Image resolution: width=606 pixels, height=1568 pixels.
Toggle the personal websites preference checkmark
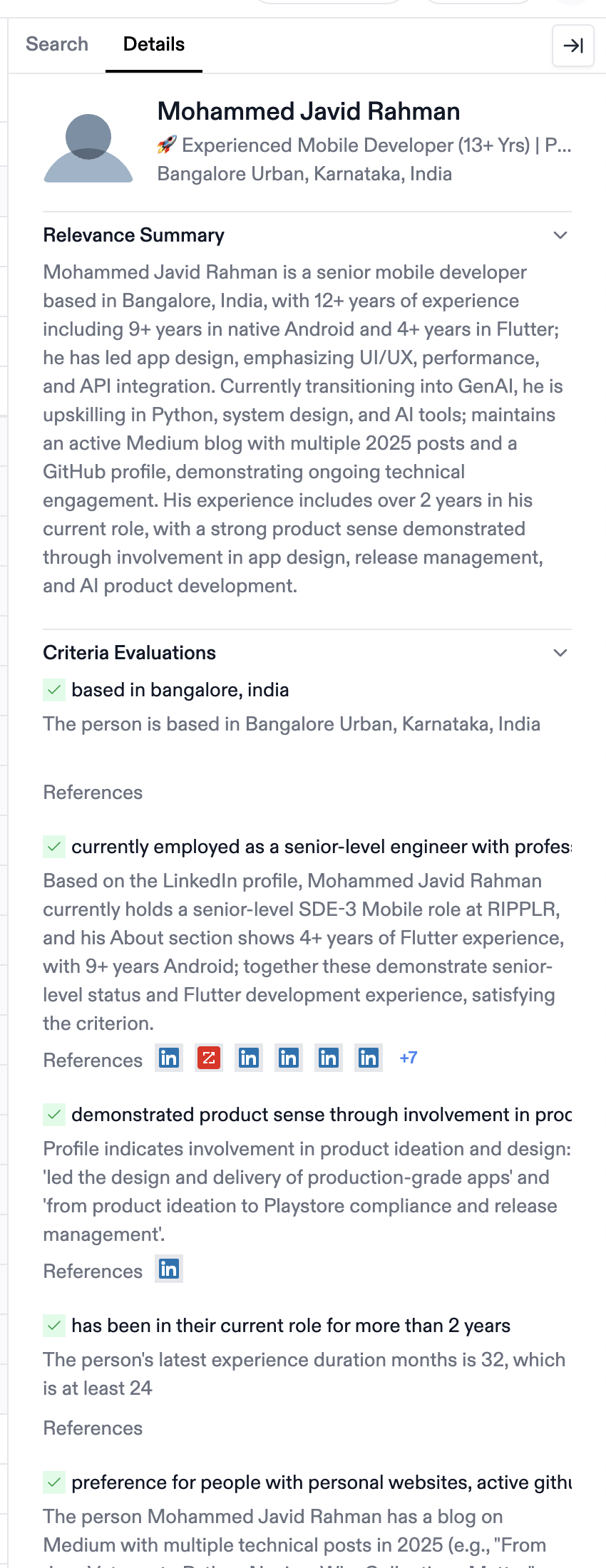point(54,1482)
